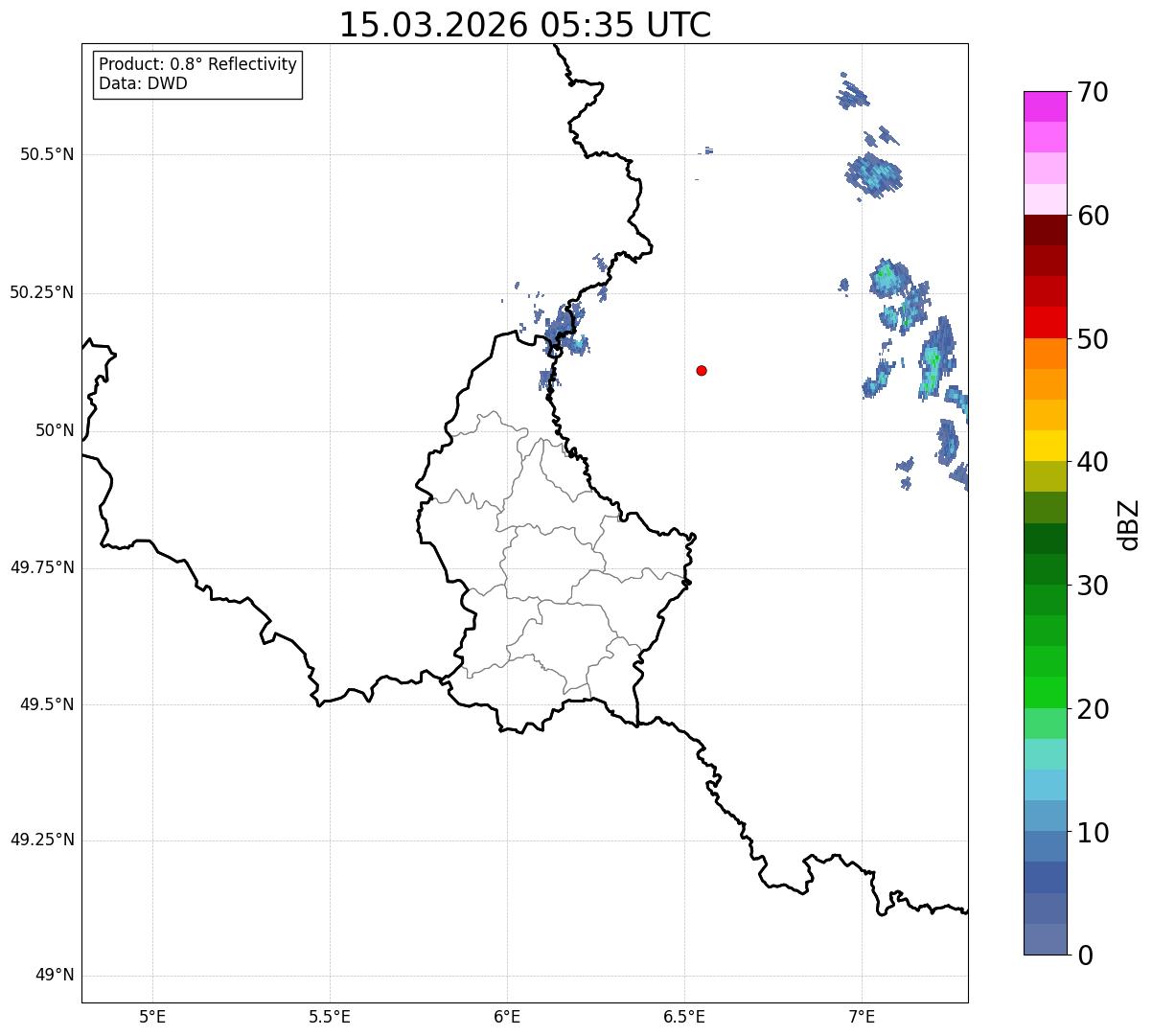Click the 49.5°N latitude label
The width and height of the screenshot is (1152, 1036).
(46, 704)
